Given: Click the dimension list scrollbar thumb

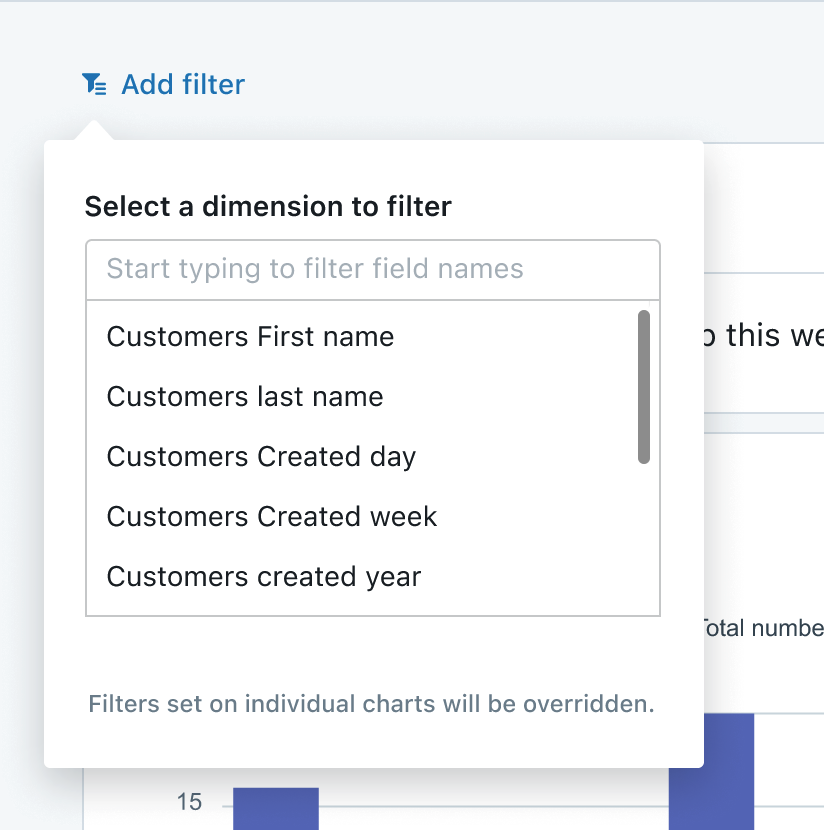Looking at the screenshot, I should coord(644,387).
